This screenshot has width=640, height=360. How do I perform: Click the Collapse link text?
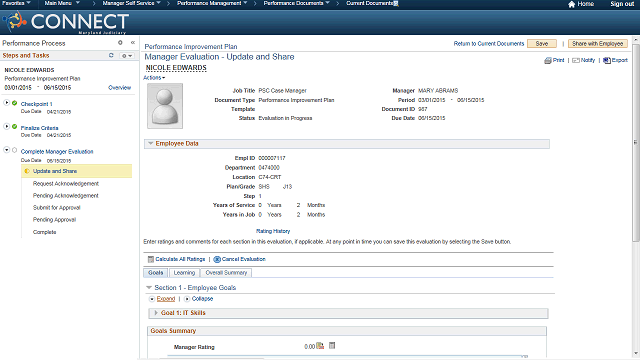202,299
